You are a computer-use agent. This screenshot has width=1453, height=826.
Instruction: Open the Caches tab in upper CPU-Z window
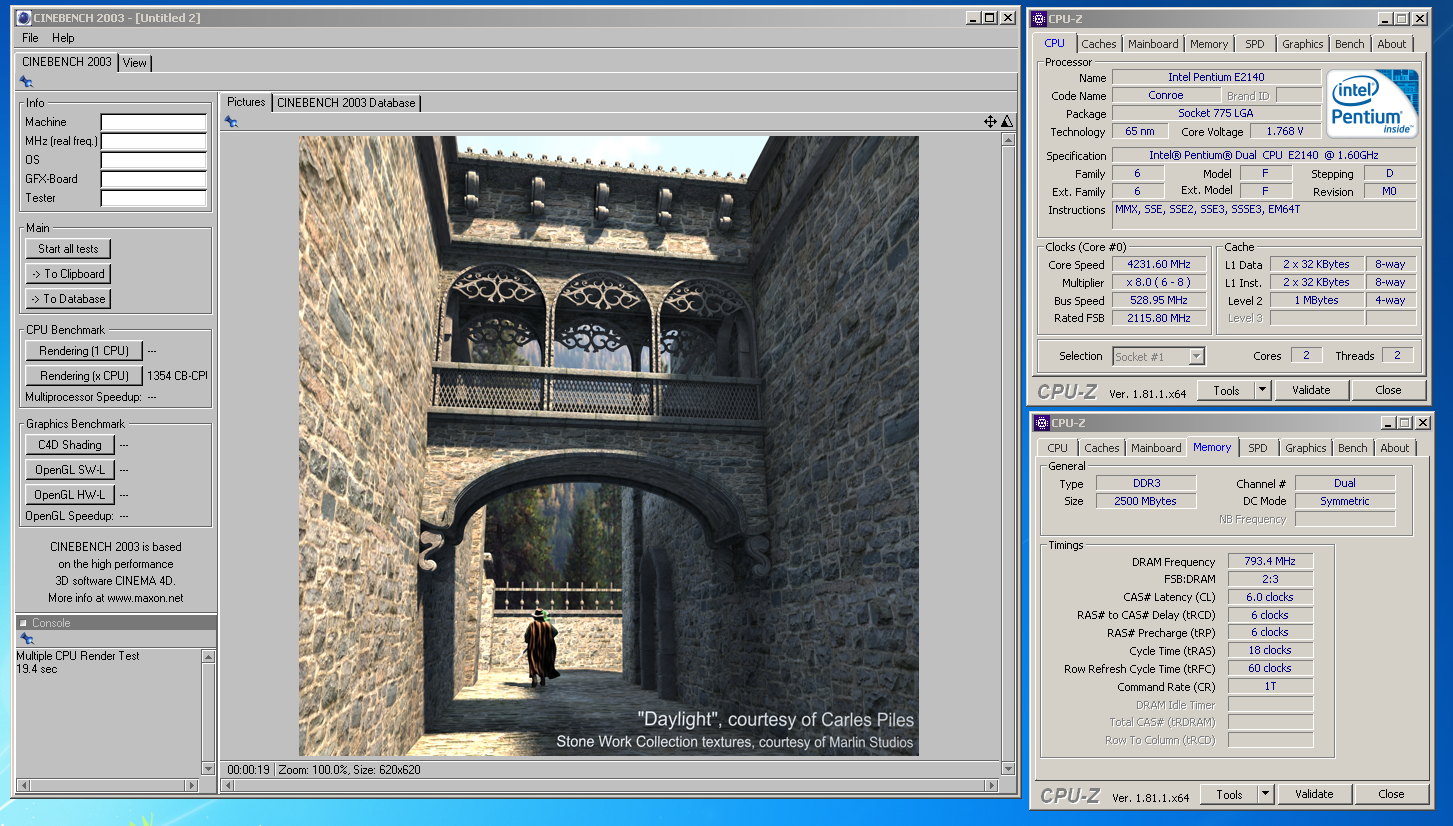[x=1099, y=44]
